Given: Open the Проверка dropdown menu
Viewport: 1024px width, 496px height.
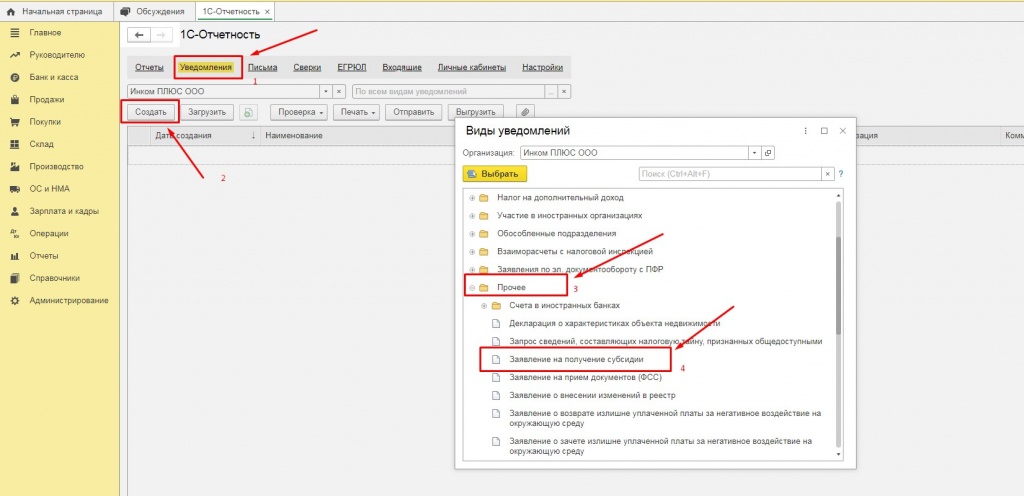Looking at the screenshot, I should point(300,112).
